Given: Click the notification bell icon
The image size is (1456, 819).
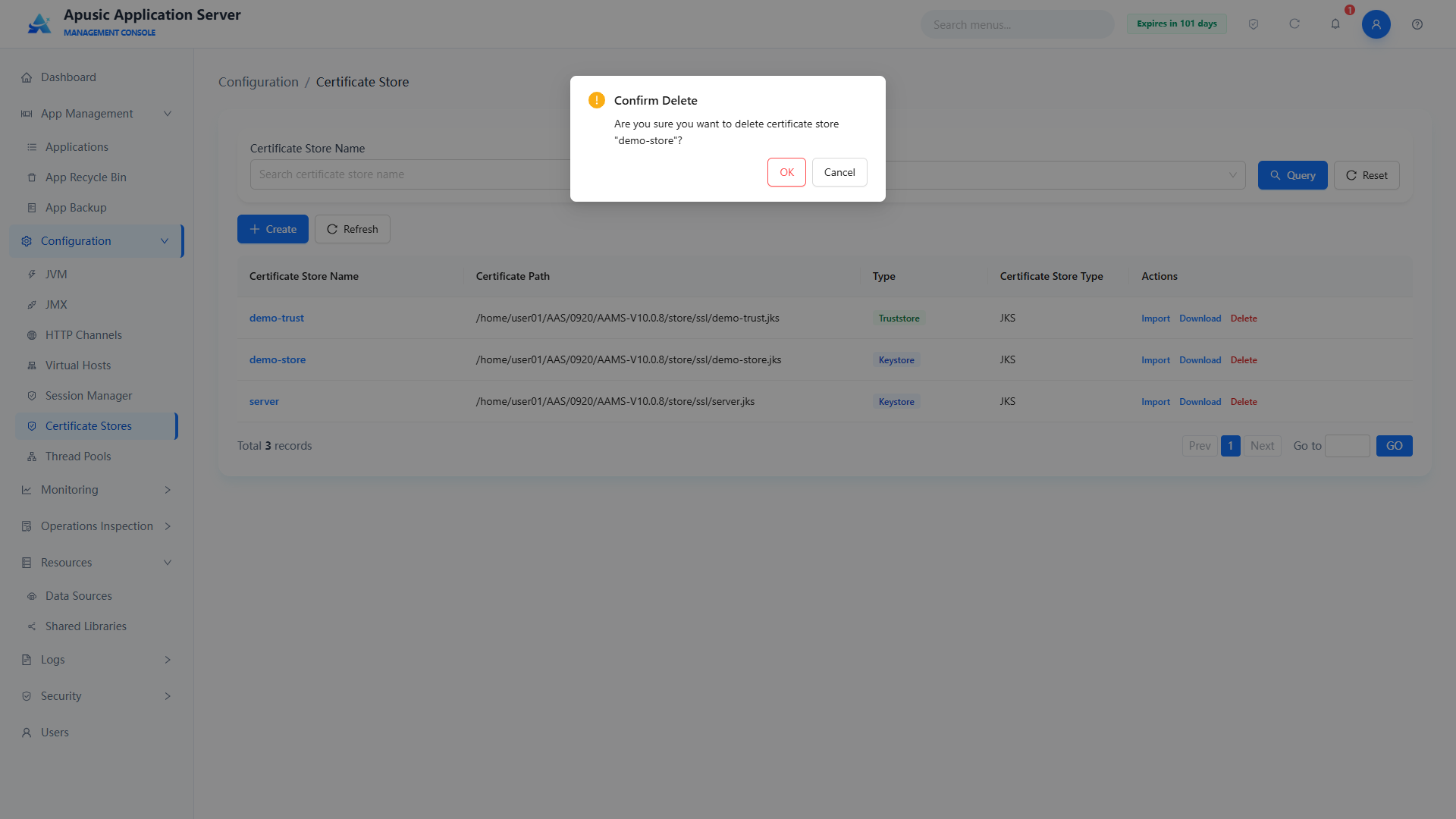Looking at the screenshot, I should pyautogui.click(x=1335, y=24).
